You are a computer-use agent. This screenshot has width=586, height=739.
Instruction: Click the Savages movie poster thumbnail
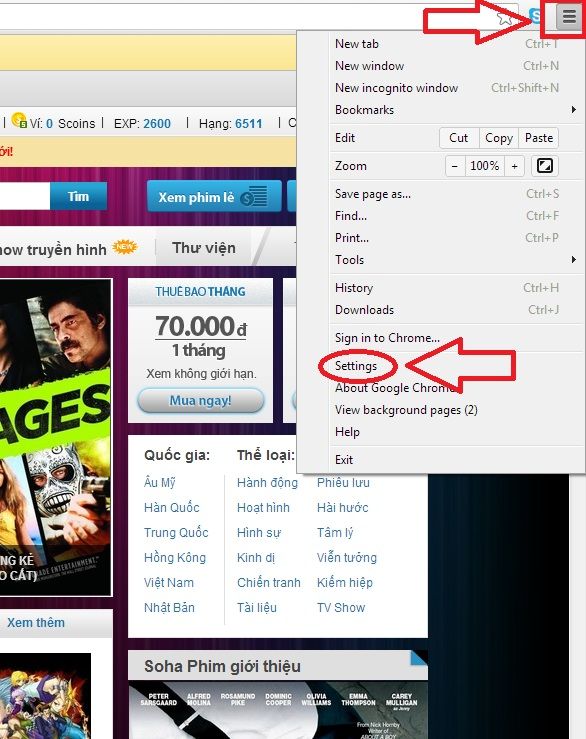[56, 437]
